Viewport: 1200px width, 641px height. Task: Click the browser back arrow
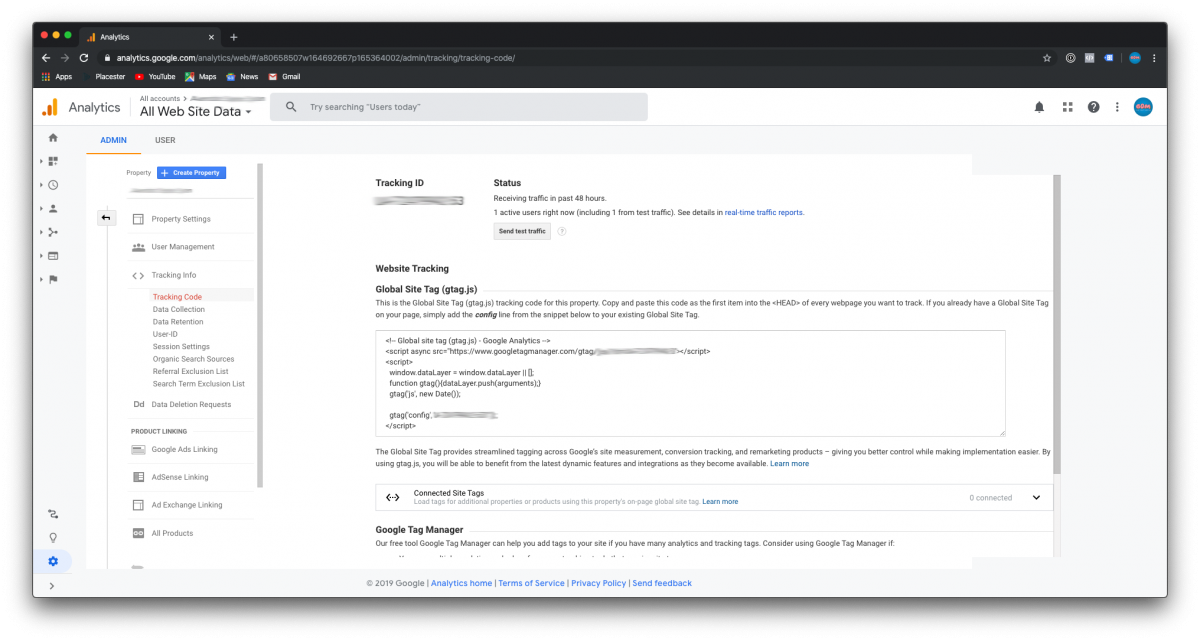point(46,58)
